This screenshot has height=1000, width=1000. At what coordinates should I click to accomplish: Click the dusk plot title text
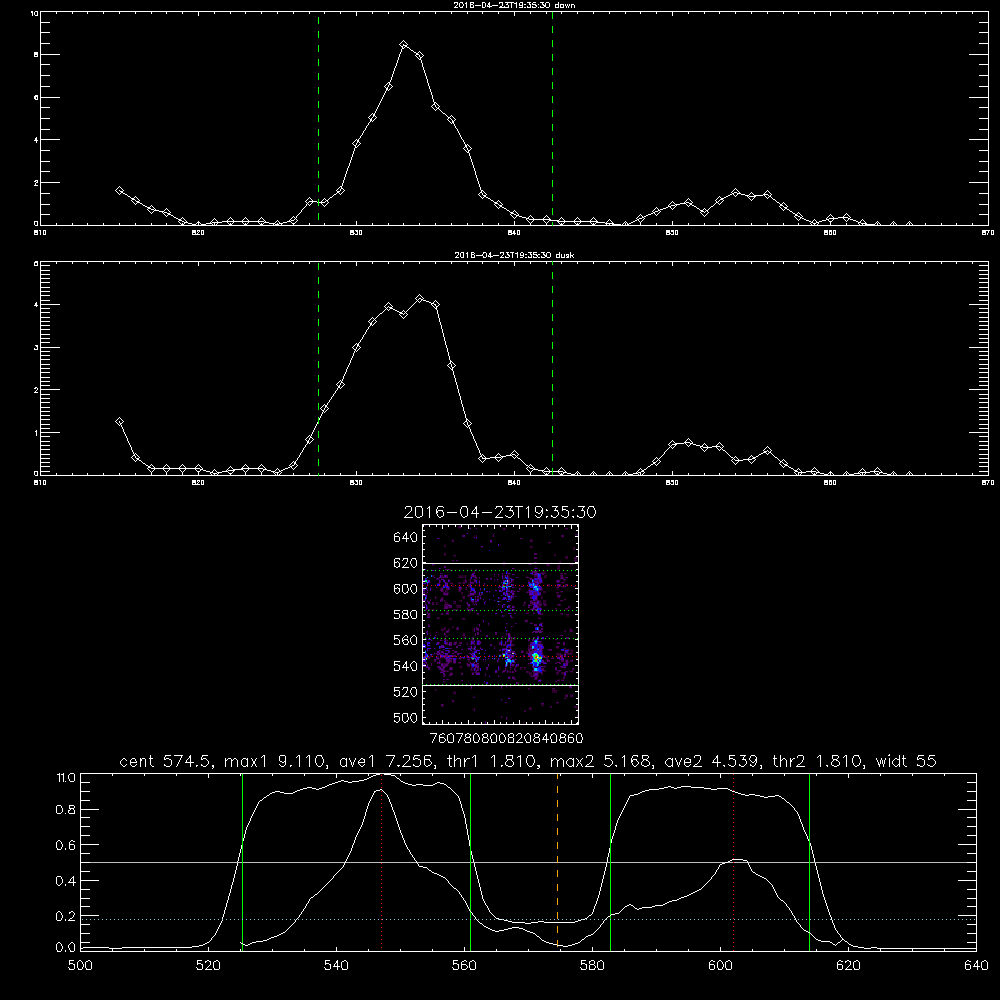click(x=514, y=255)
